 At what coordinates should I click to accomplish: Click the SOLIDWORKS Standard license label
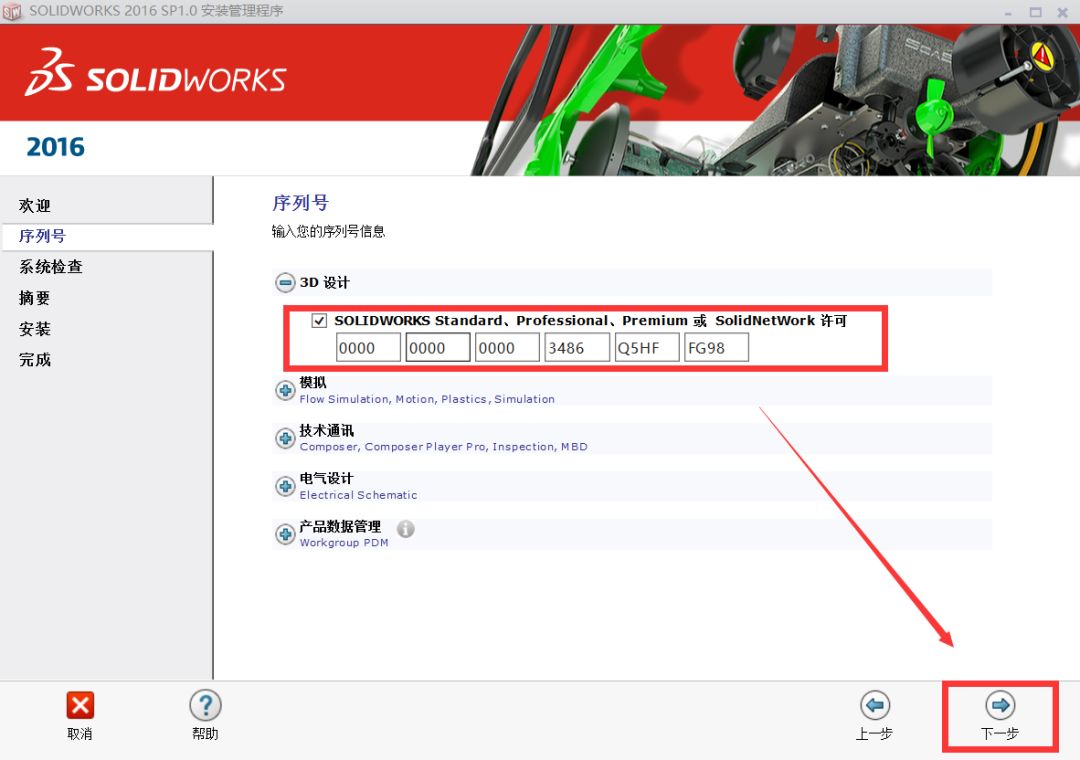tap(590, 320)
